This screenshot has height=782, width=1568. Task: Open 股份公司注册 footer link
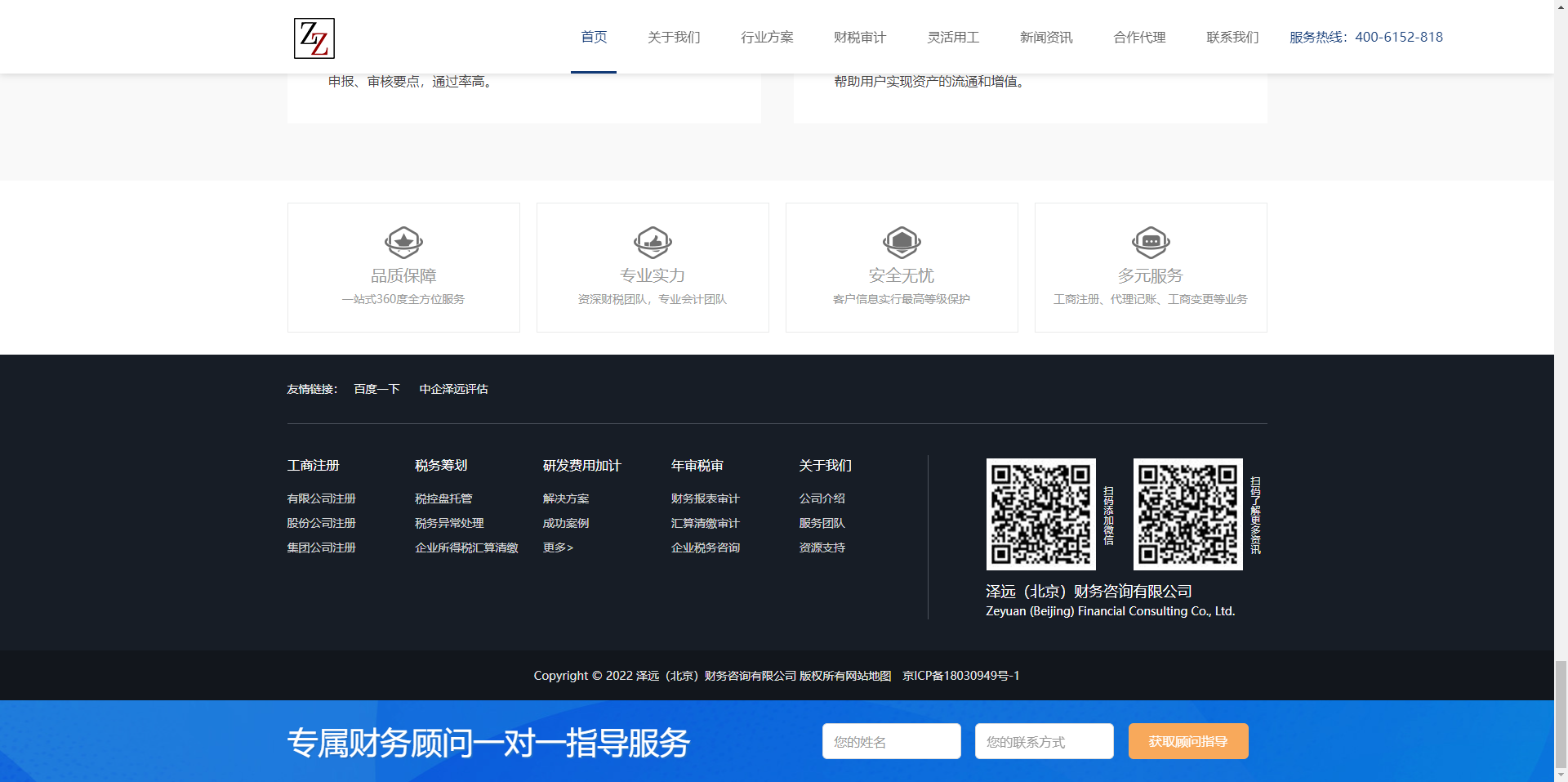click(x=321, y=523)
